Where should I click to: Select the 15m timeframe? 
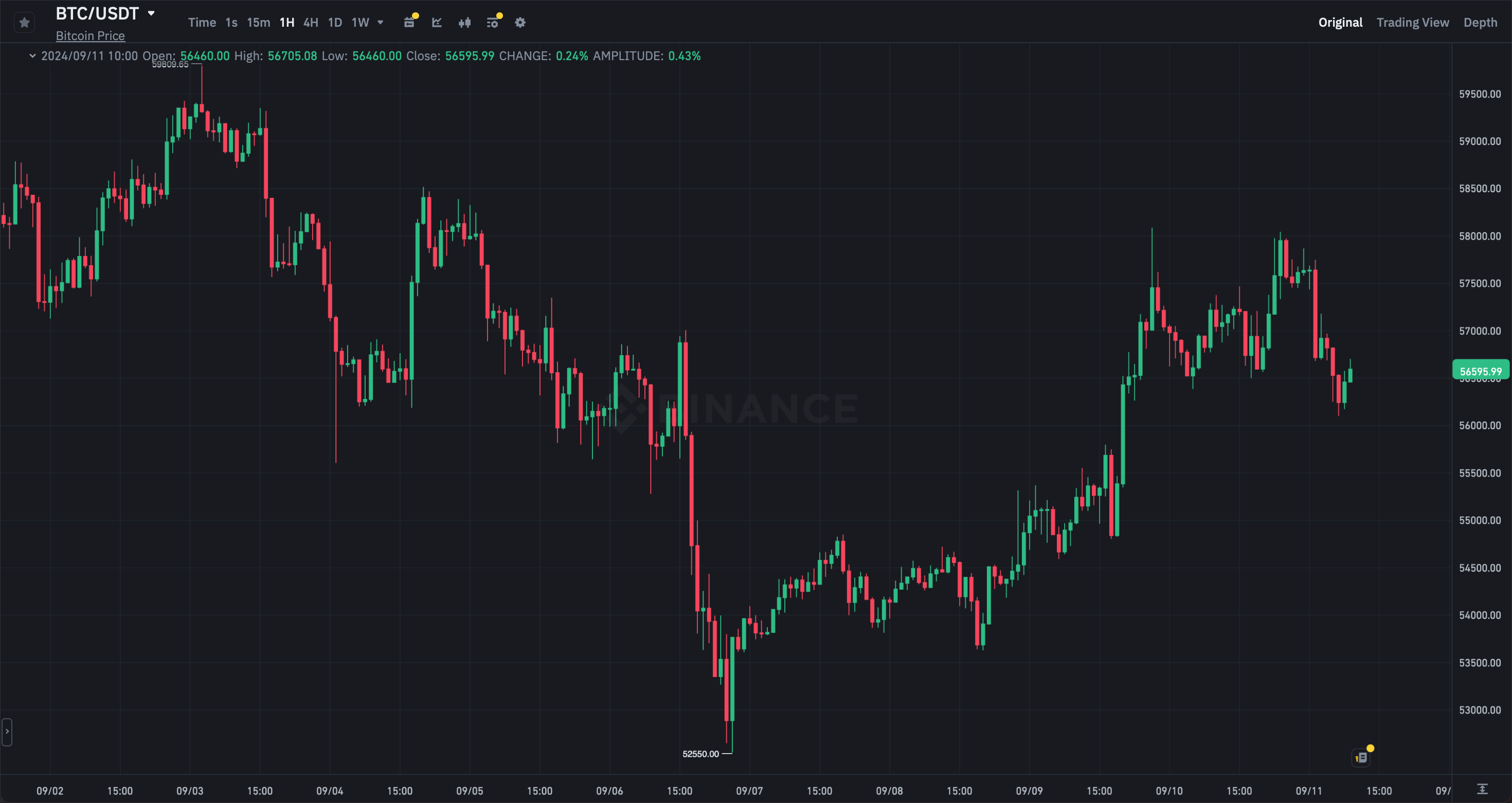(x=258, y=22)
